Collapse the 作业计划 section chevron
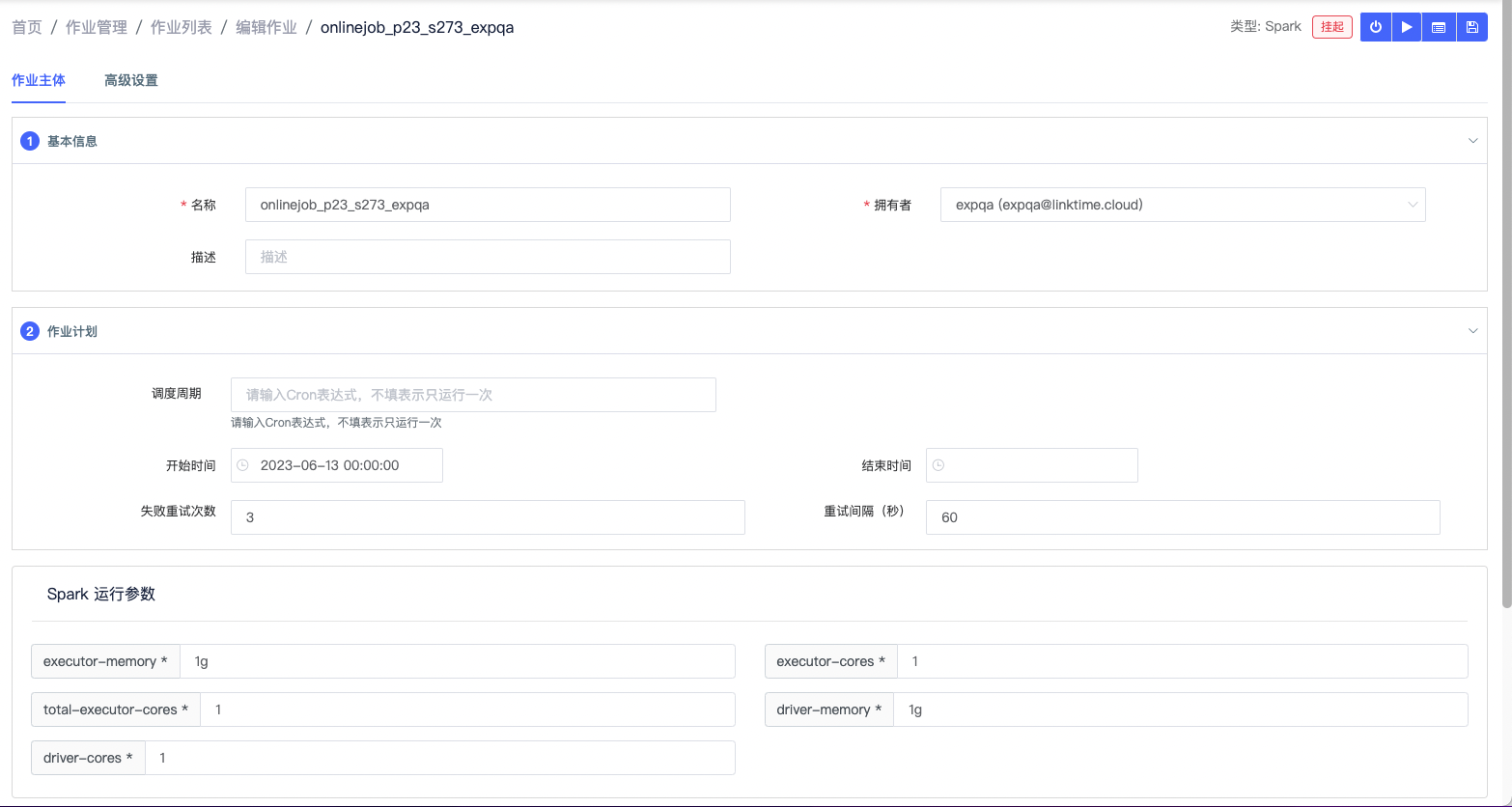 coord(1472,331)
